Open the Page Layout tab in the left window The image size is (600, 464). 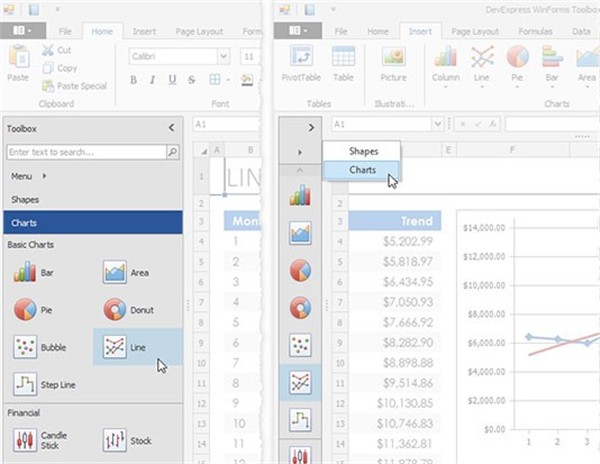tap(199, 31)
